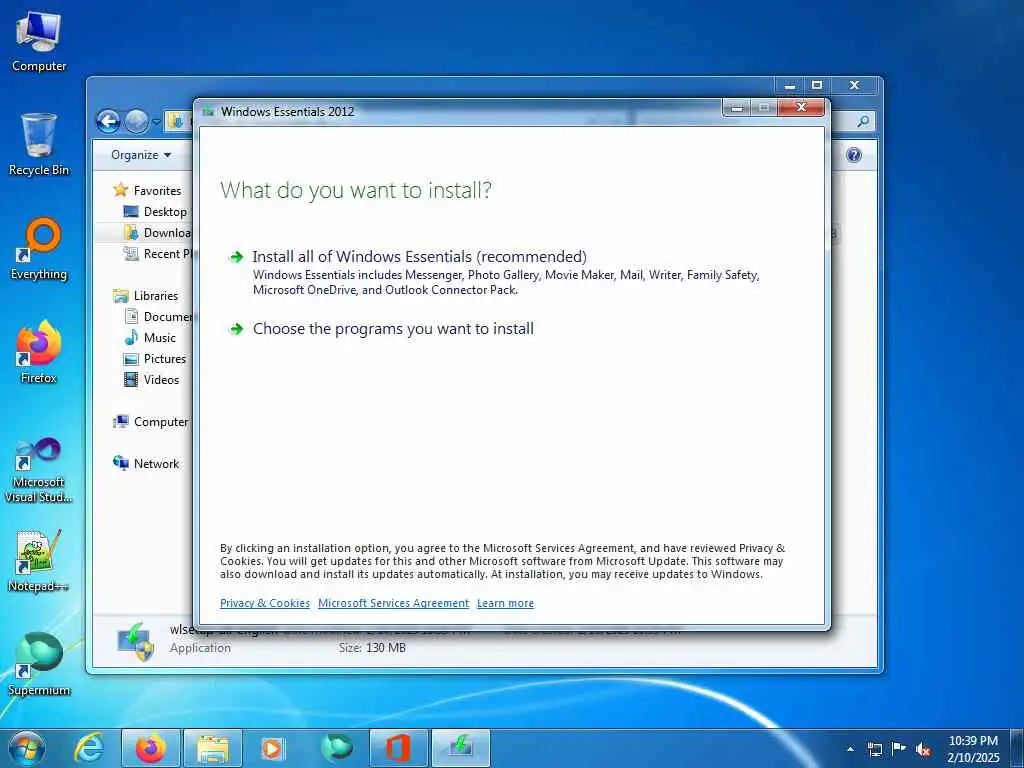The height and width of the screenshot is (768, 1024).
Task: Open the Organize menu in Explorer
Action: tap(140, 155)
